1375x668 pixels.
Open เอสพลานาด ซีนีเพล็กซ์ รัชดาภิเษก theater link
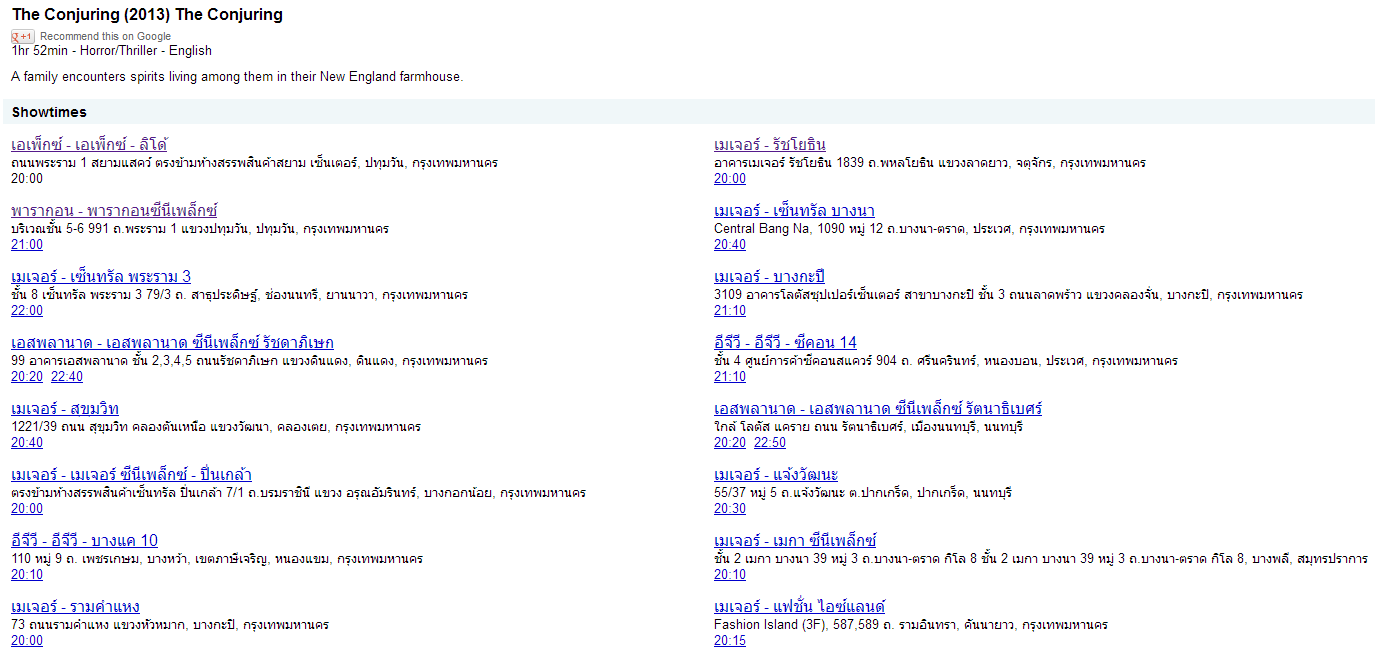[172, 342]
